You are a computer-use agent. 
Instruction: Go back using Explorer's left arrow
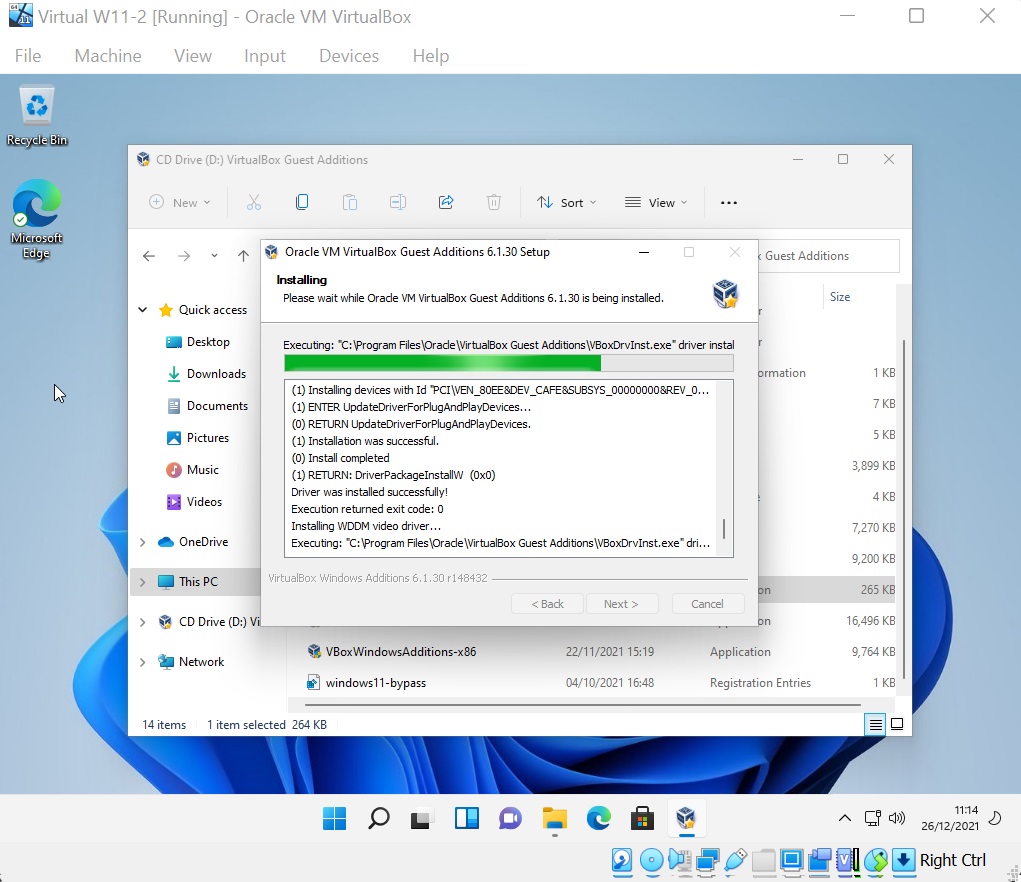[149, 256]
